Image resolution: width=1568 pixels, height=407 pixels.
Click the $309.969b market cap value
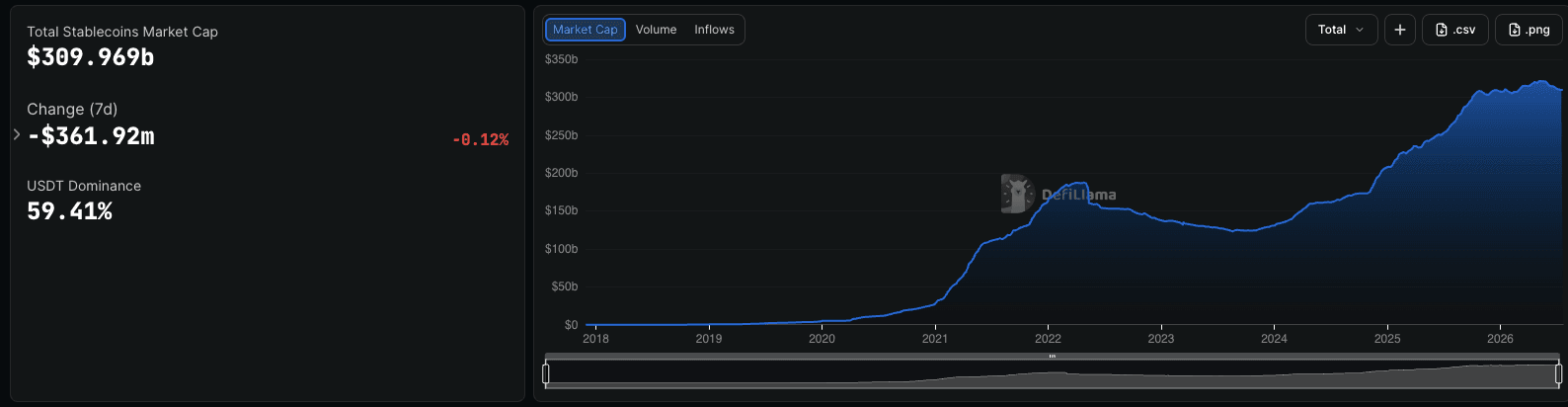[90, 57]
